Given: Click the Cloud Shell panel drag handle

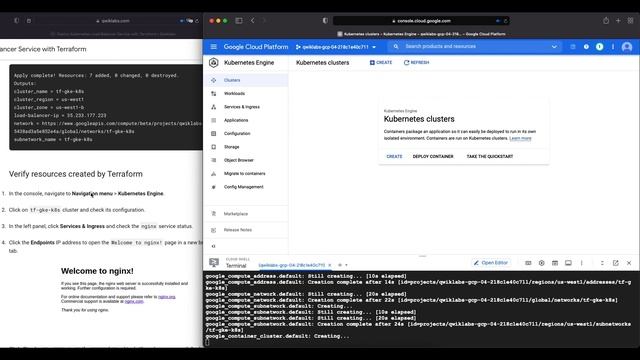Looking at the screenshot, I should [422, 256].
